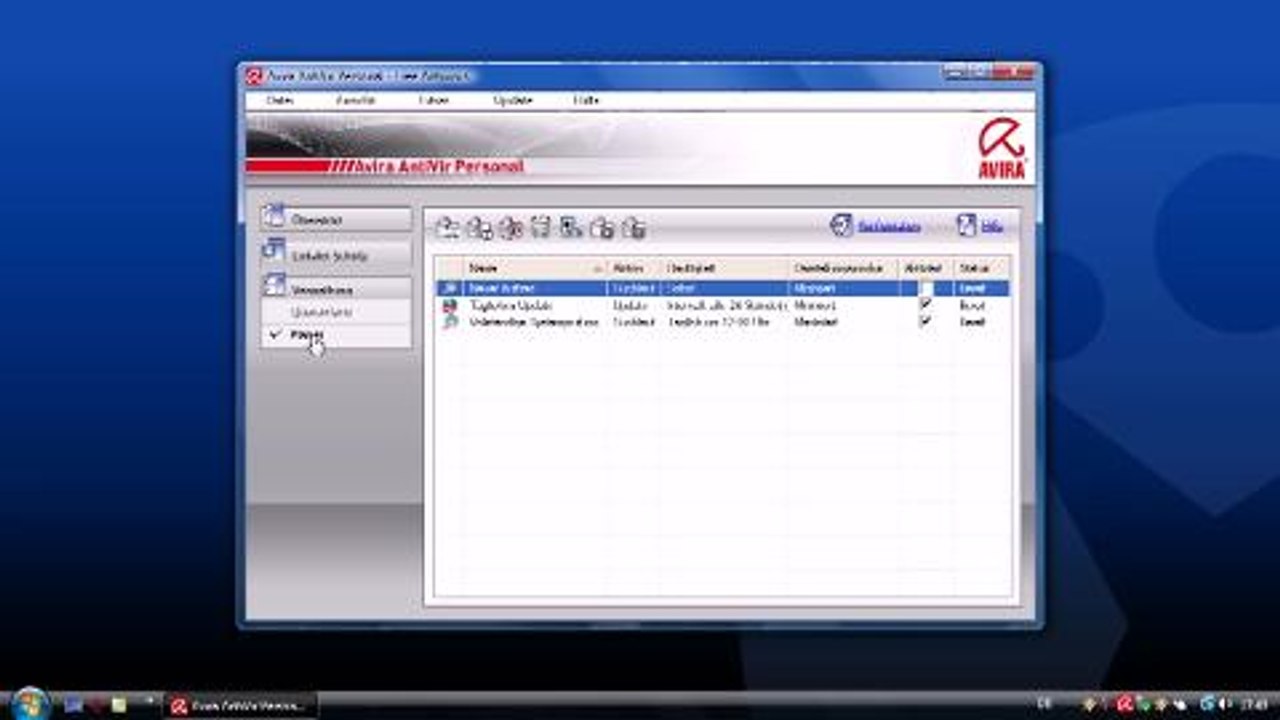This screenshot has height=720, width=1280.
Task: Click the Avira umbrella logo in banner
Action: tap(1001, 148)
